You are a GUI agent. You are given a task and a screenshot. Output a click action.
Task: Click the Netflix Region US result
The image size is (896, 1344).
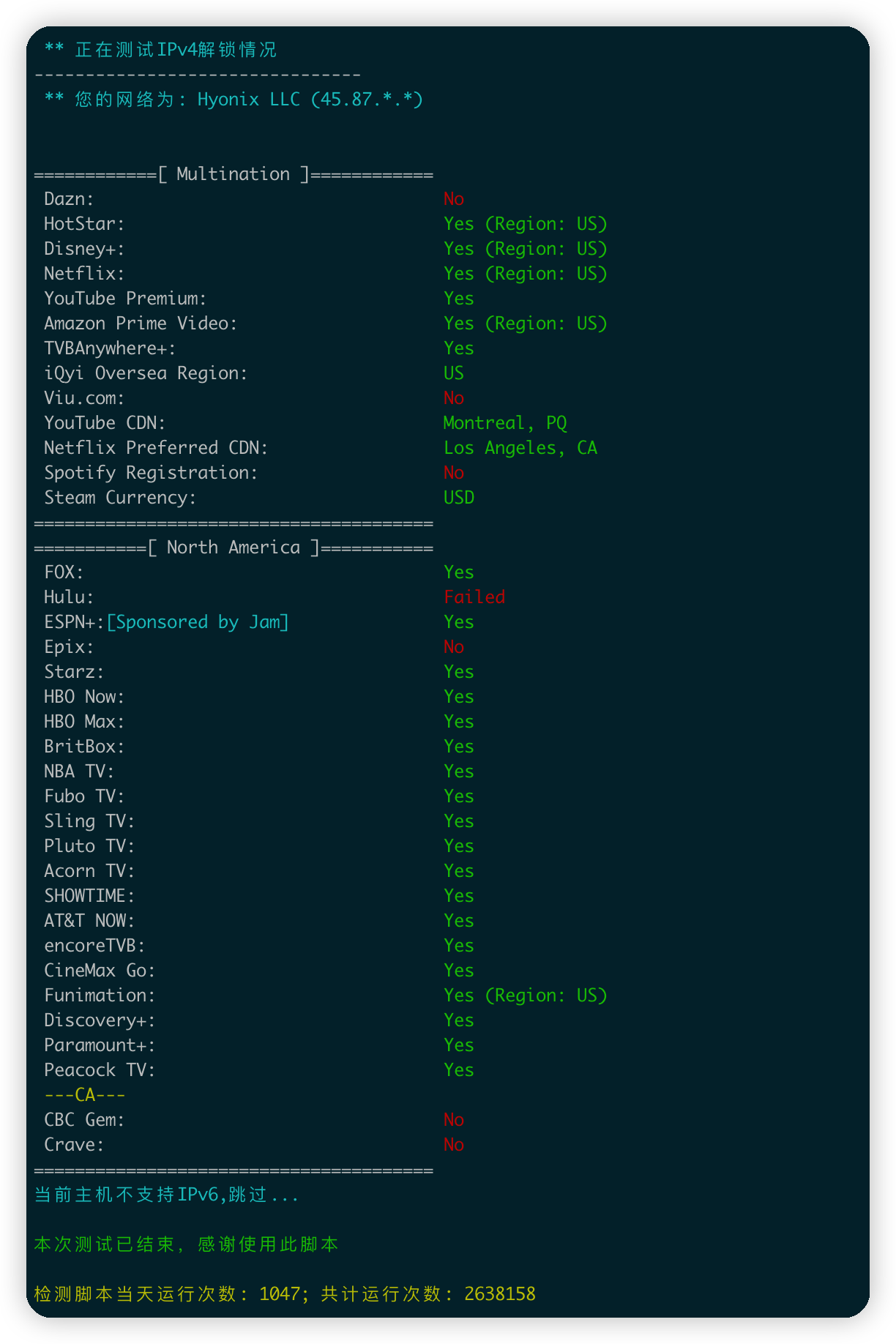[x=526, y=274]
